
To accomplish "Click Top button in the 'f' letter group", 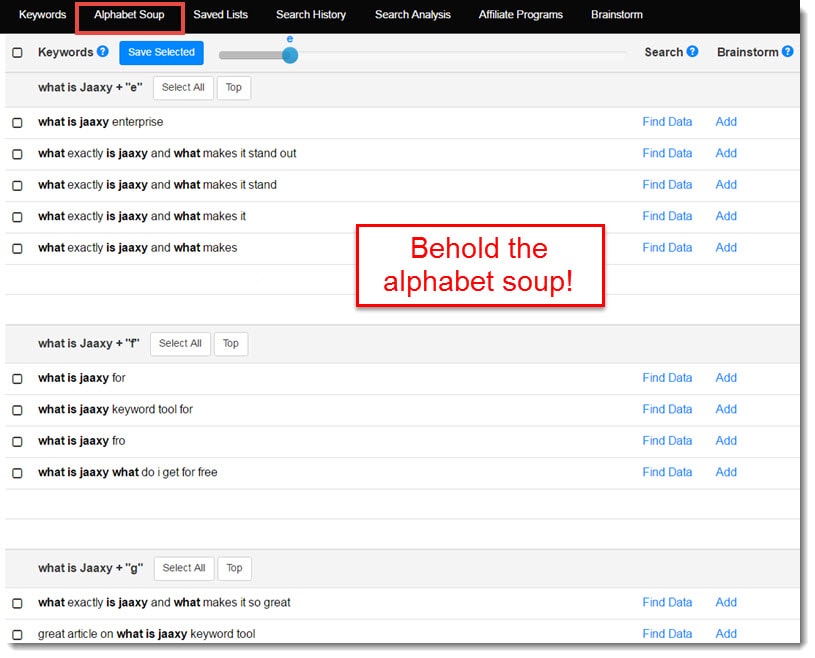I will tap(231, 344).
